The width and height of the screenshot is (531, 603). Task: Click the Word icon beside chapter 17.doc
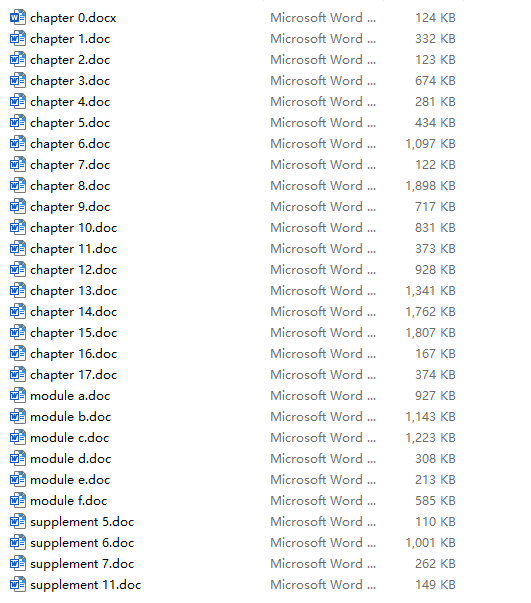point(18,375)
